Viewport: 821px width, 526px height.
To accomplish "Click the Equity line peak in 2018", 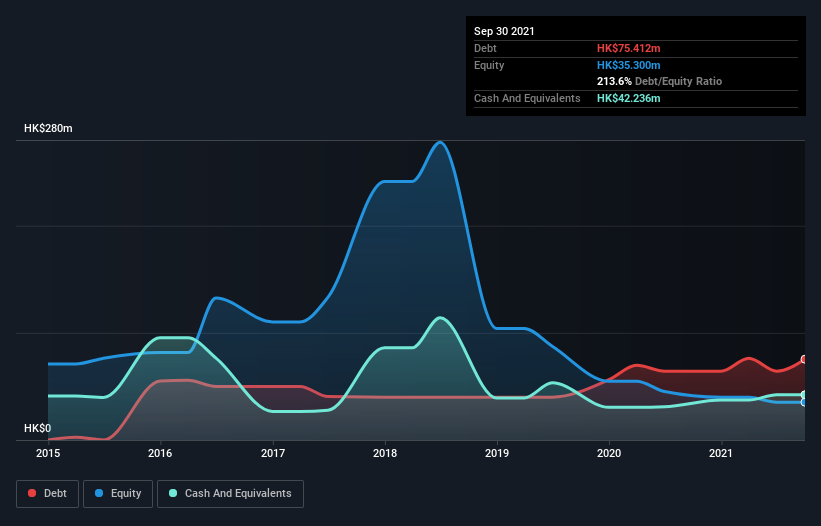I will tap(440, 142).
